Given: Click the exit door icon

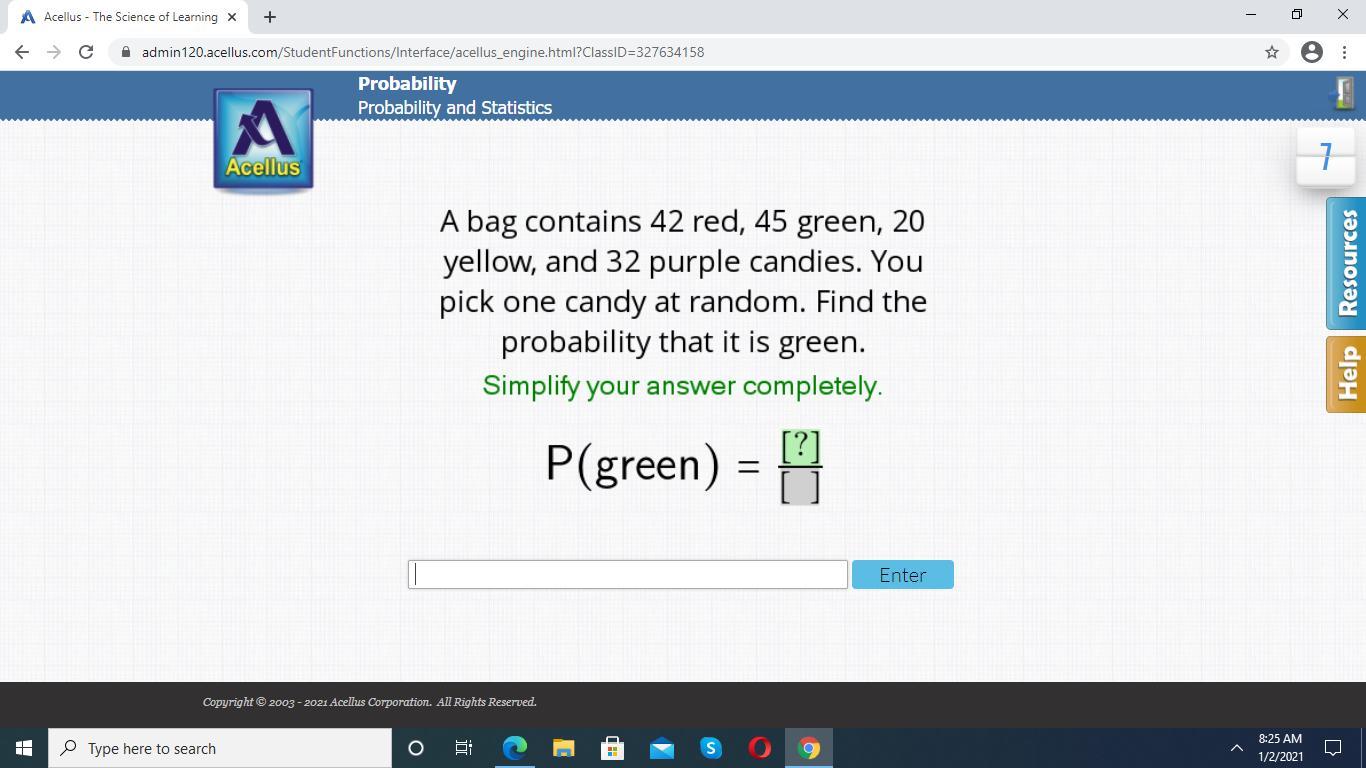Looking at the screenshot, I should [x=1343, y=93].
